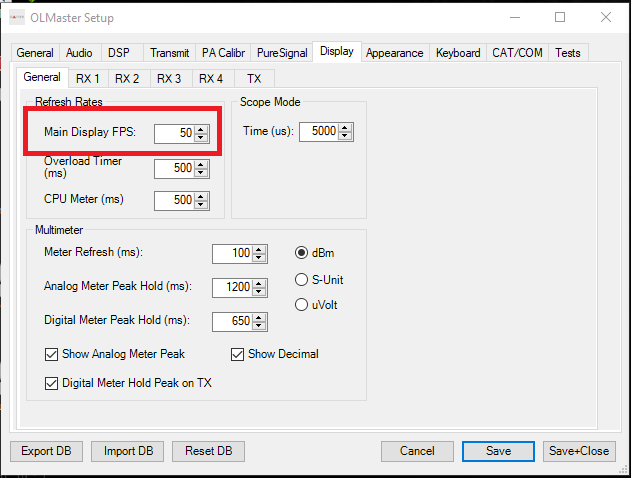Screen dimensions: 631x478
Task: Maximize the OLMaster Setup window
Action: pos(560,17)
